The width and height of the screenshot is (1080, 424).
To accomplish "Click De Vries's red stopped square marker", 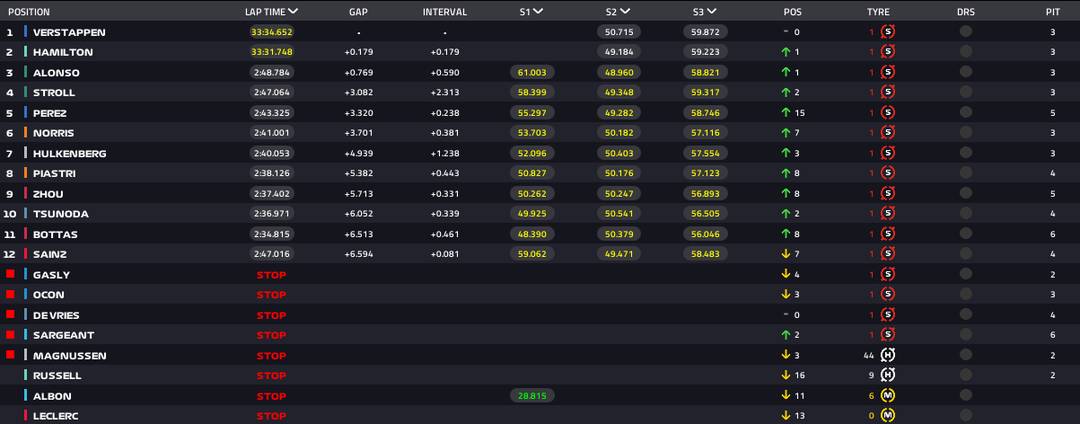I will coord(10,315).
